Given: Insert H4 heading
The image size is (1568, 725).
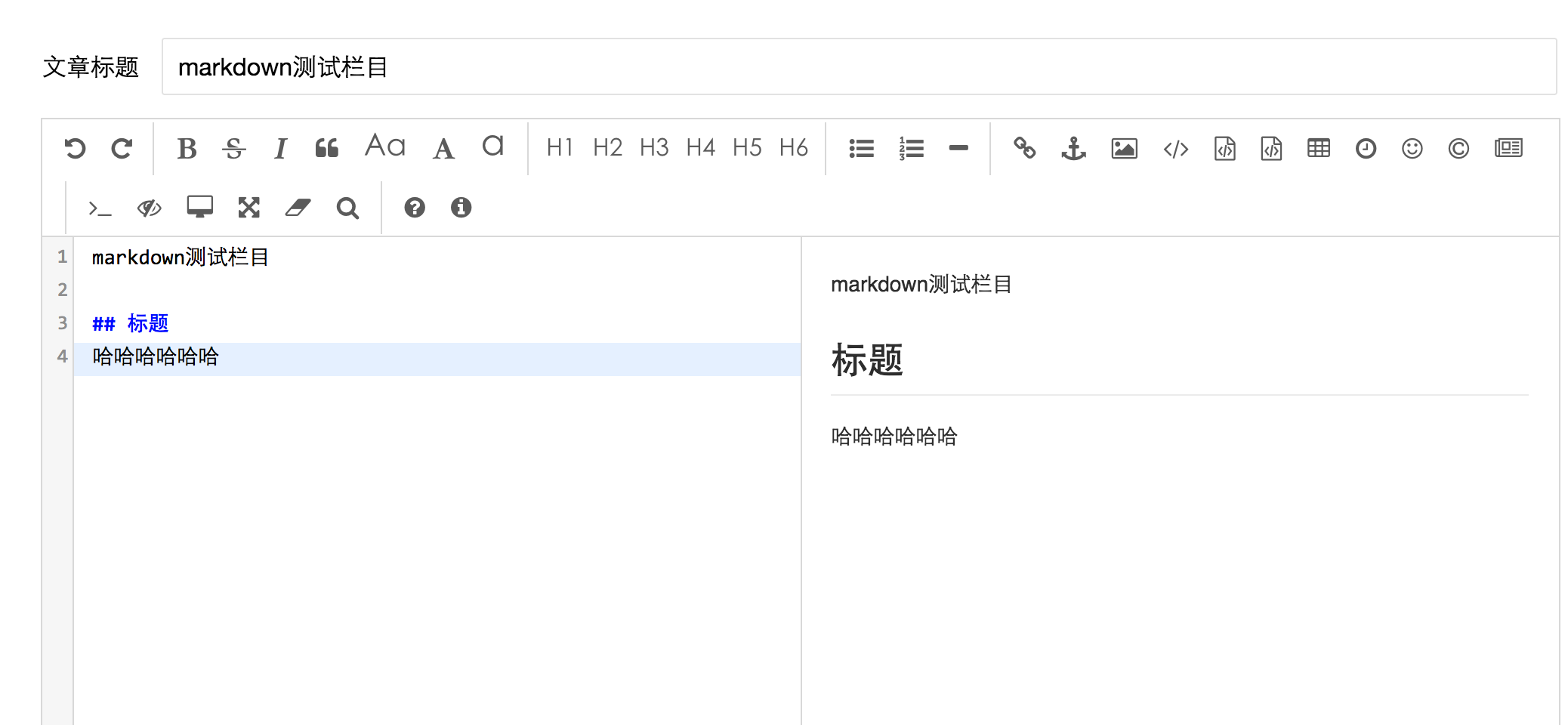Looking at the screenshot, I should coord(700,147).
